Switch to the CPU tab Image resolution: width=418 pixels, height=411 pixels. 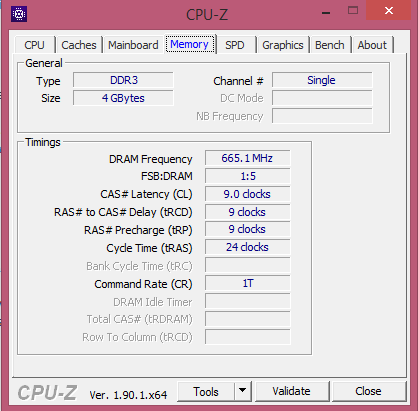(x=34, y=45)
